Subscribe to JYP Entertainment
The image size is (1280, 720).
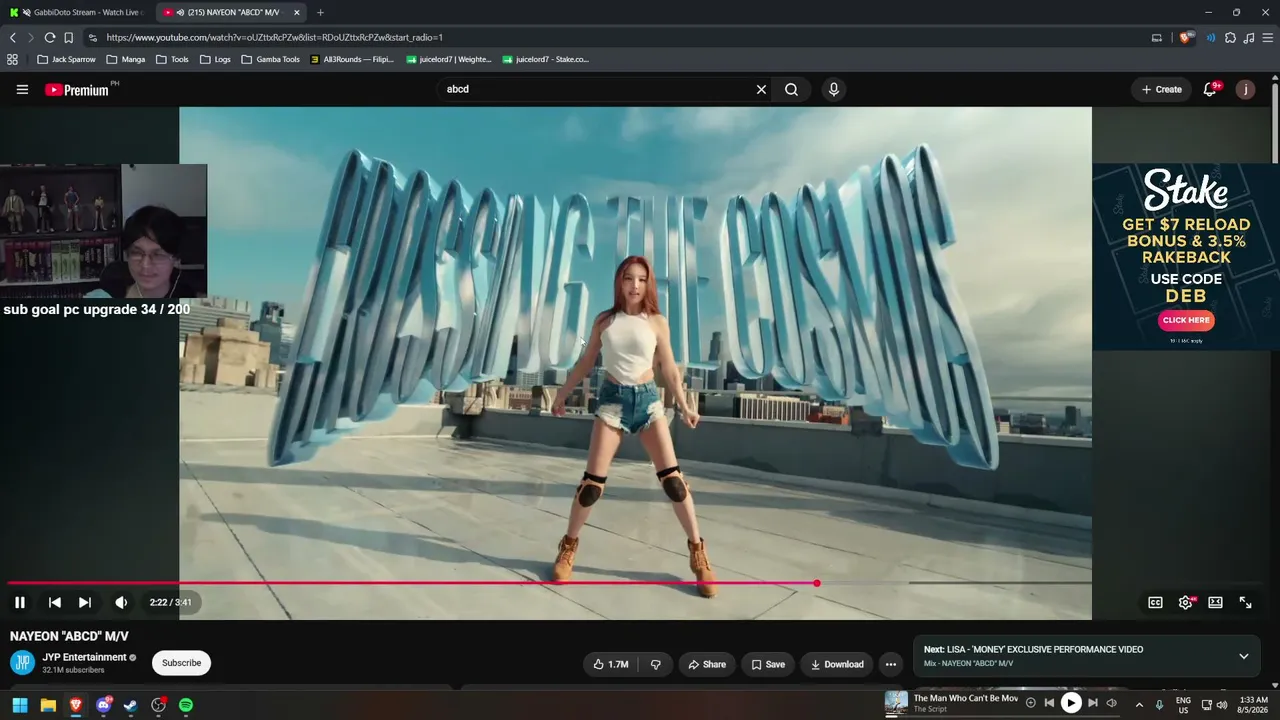point(181,663)
